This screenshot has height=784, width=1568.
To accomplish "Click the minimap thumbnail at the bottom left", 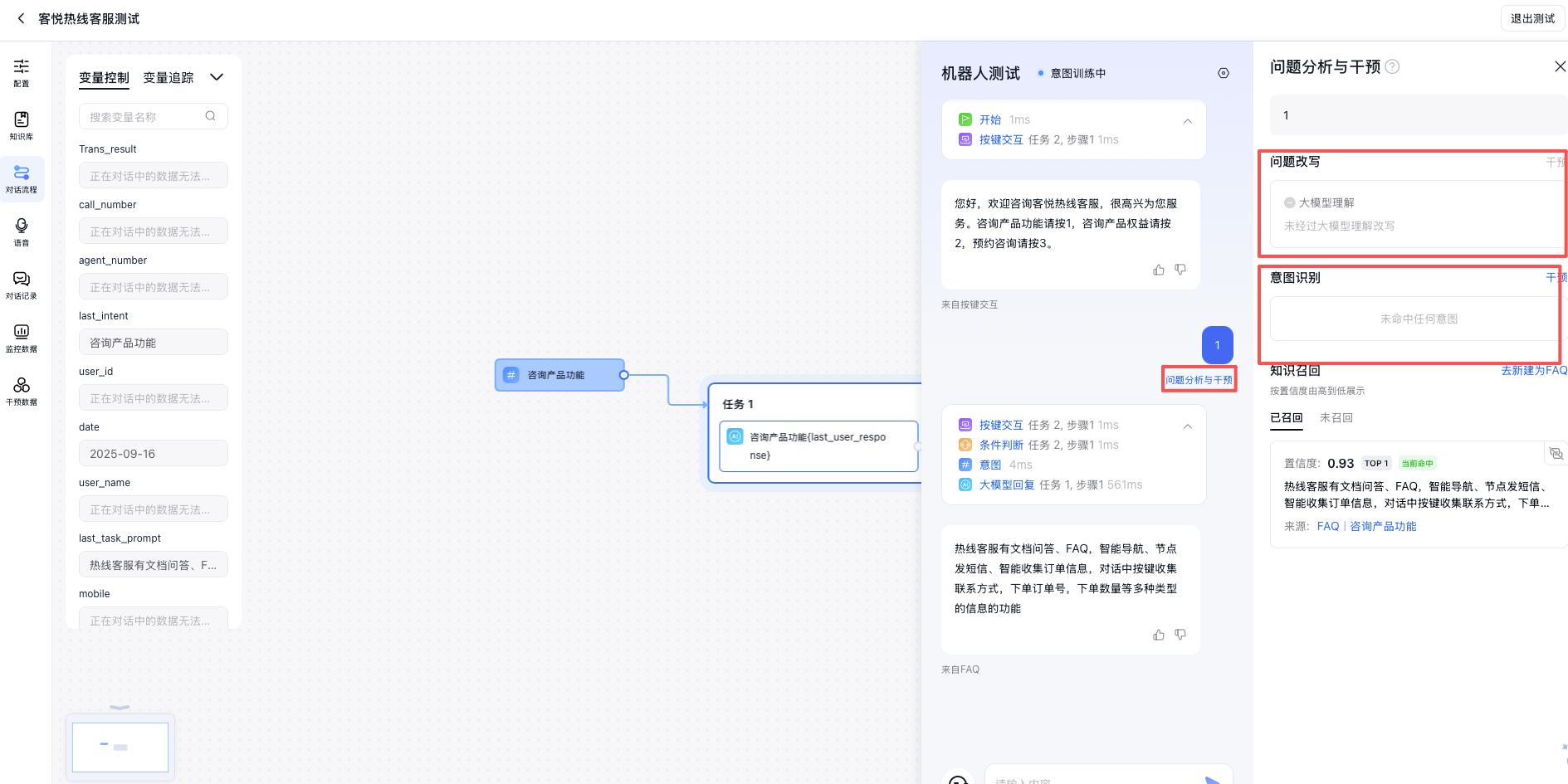I will click(x=120, y=747).
